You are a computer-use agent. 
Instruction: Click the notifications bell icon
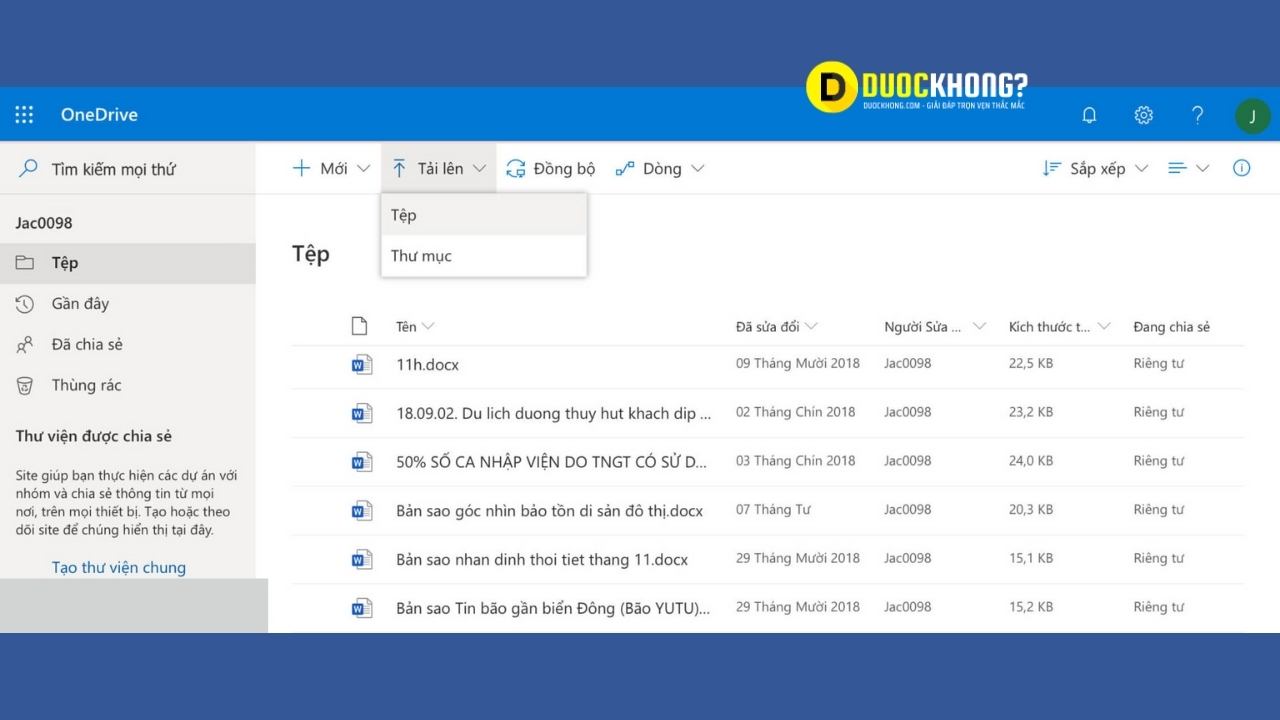pyautogui.click(x=1090, y=115)
